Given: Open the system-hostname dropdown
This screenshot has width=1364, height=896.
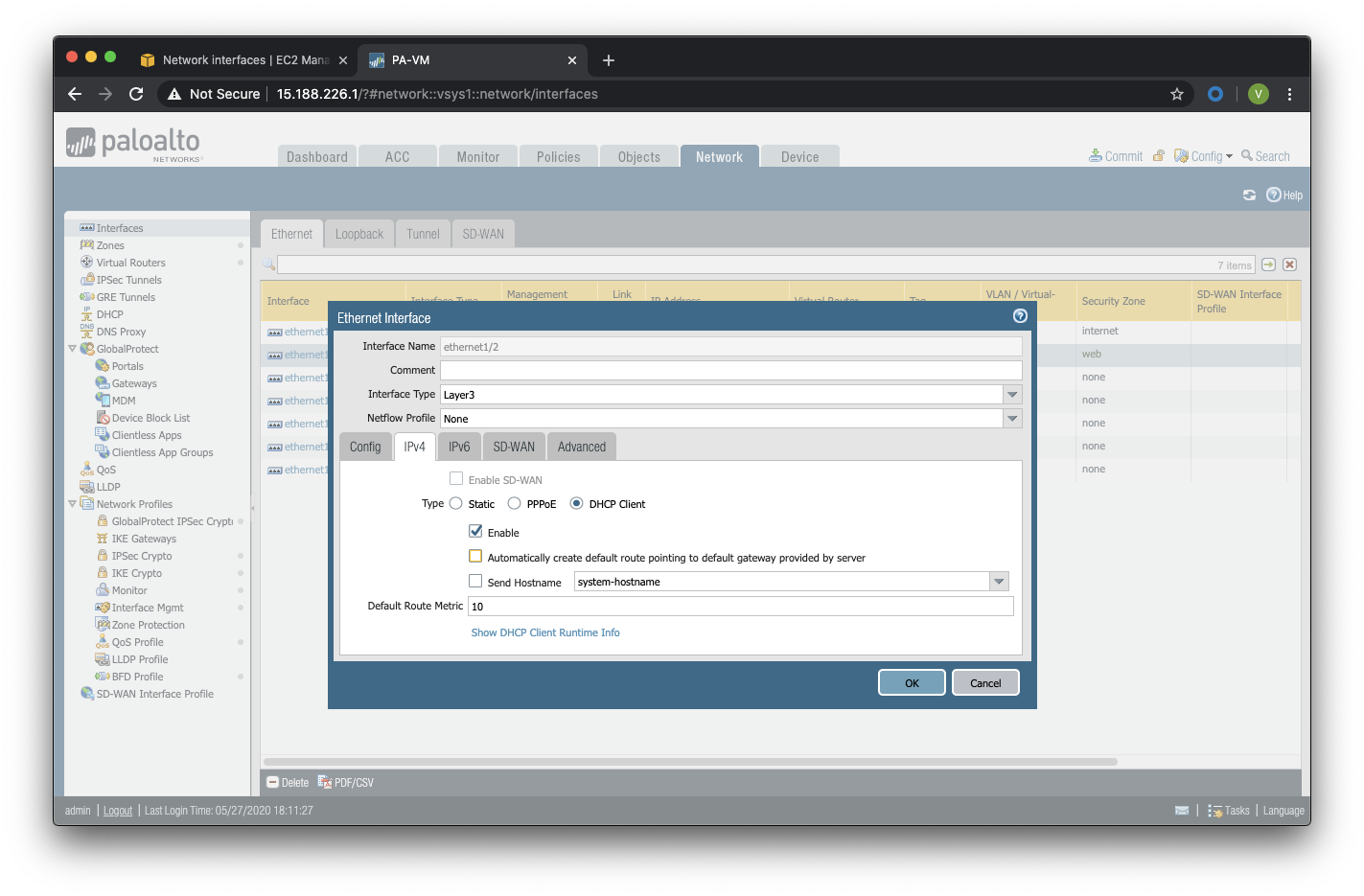Looking at the screenshot, I should point(999,582).
